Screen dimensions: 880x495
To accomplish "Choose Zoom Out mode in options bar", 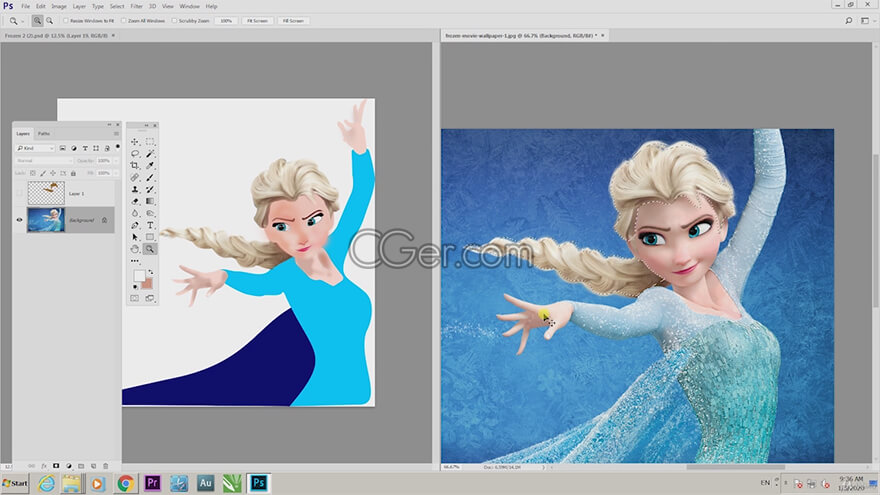I will click(x=49, y=21).
